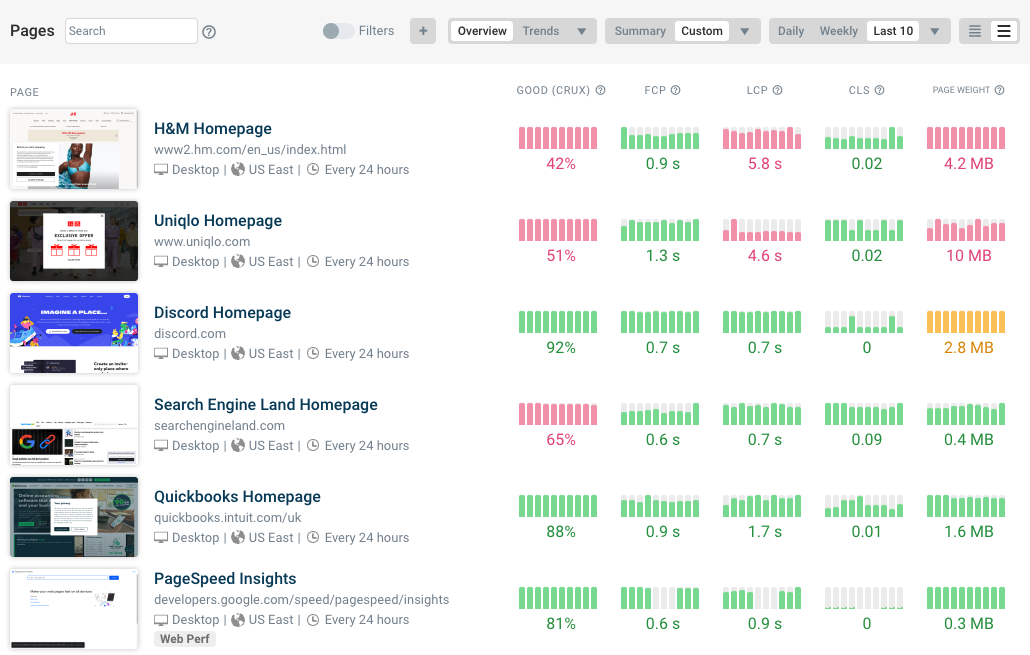Click PageSpeed Insights' 81% CrUX chart
The width and height of the screenshot is (1030, 655).
(558, 598)
